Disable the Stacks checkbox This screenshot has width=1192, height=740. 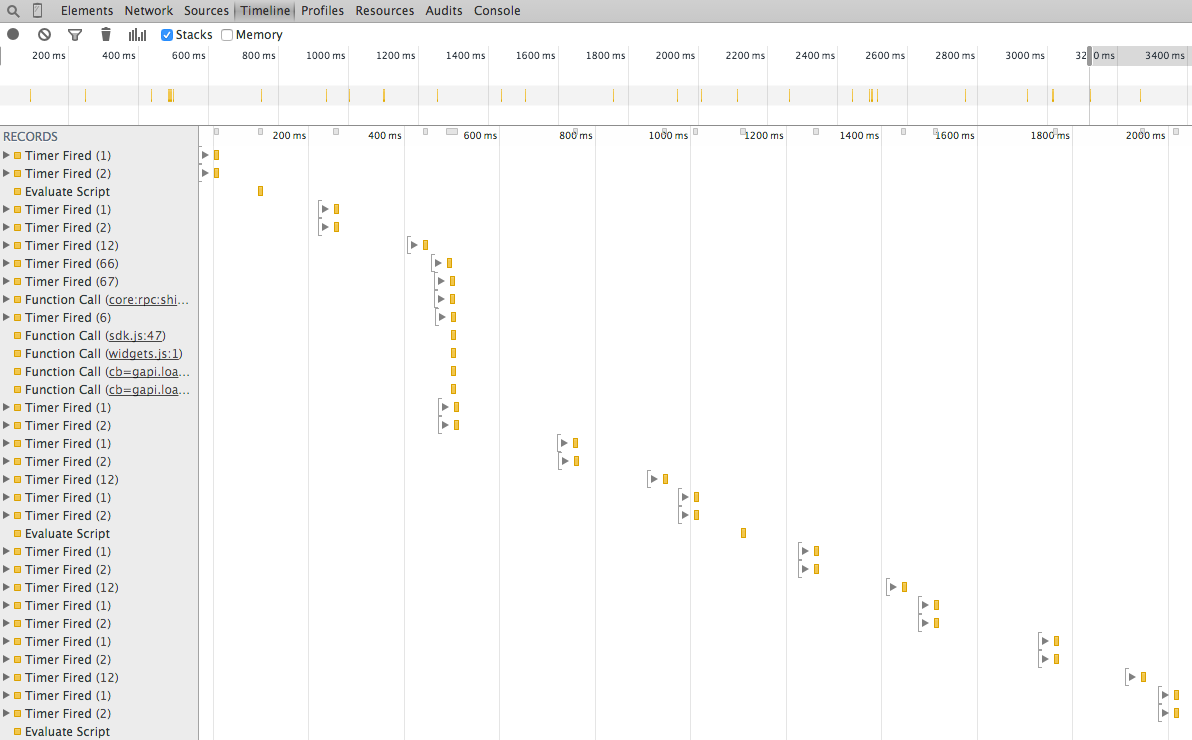pyautogui.click(x=168, y=35)
